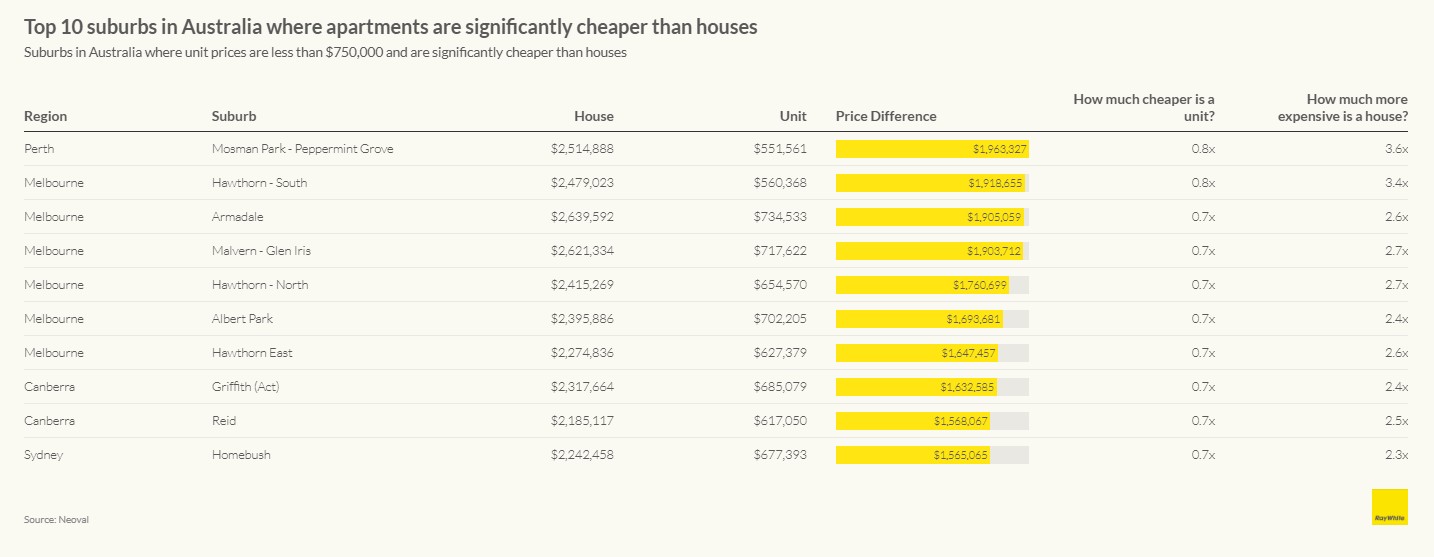Click the 'How much cheaper is a unit?' header

point(1144,107)
